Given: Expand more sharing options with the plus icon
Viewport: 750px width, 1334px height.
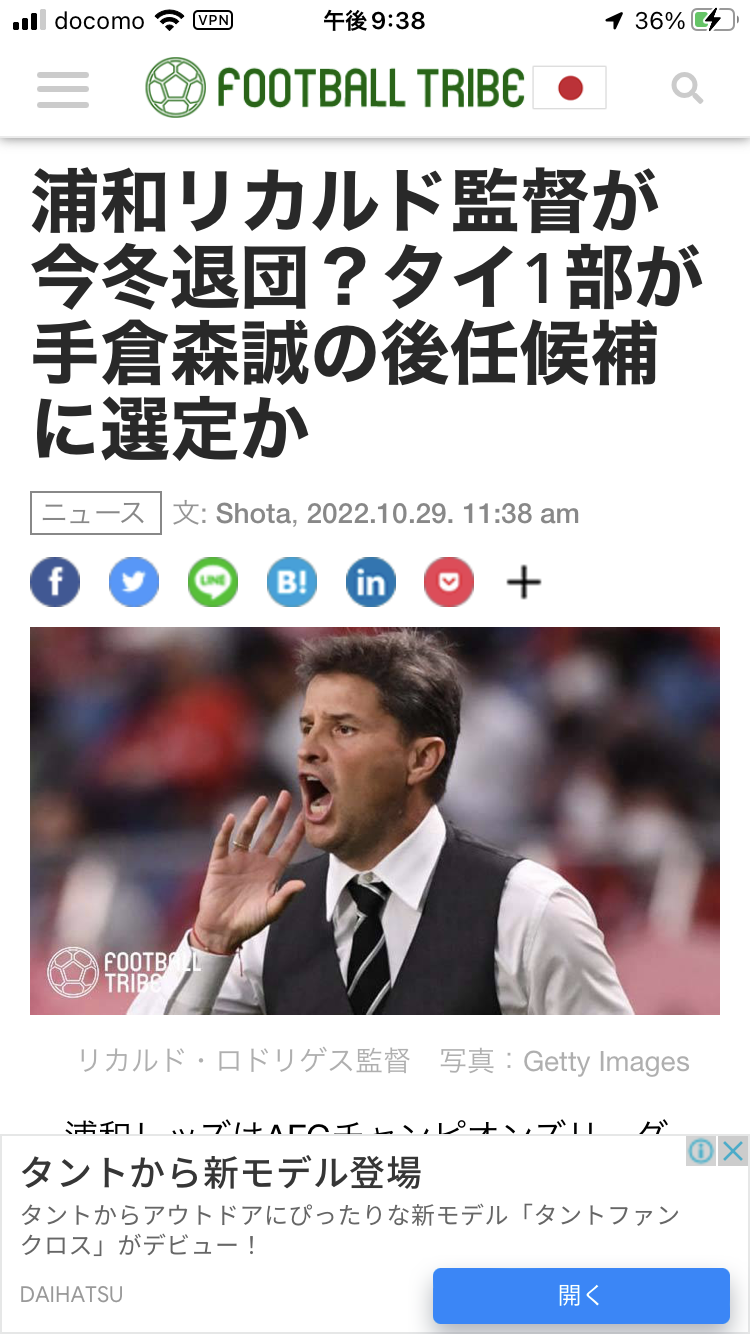Looking at the screenshot, I should 524,582.
